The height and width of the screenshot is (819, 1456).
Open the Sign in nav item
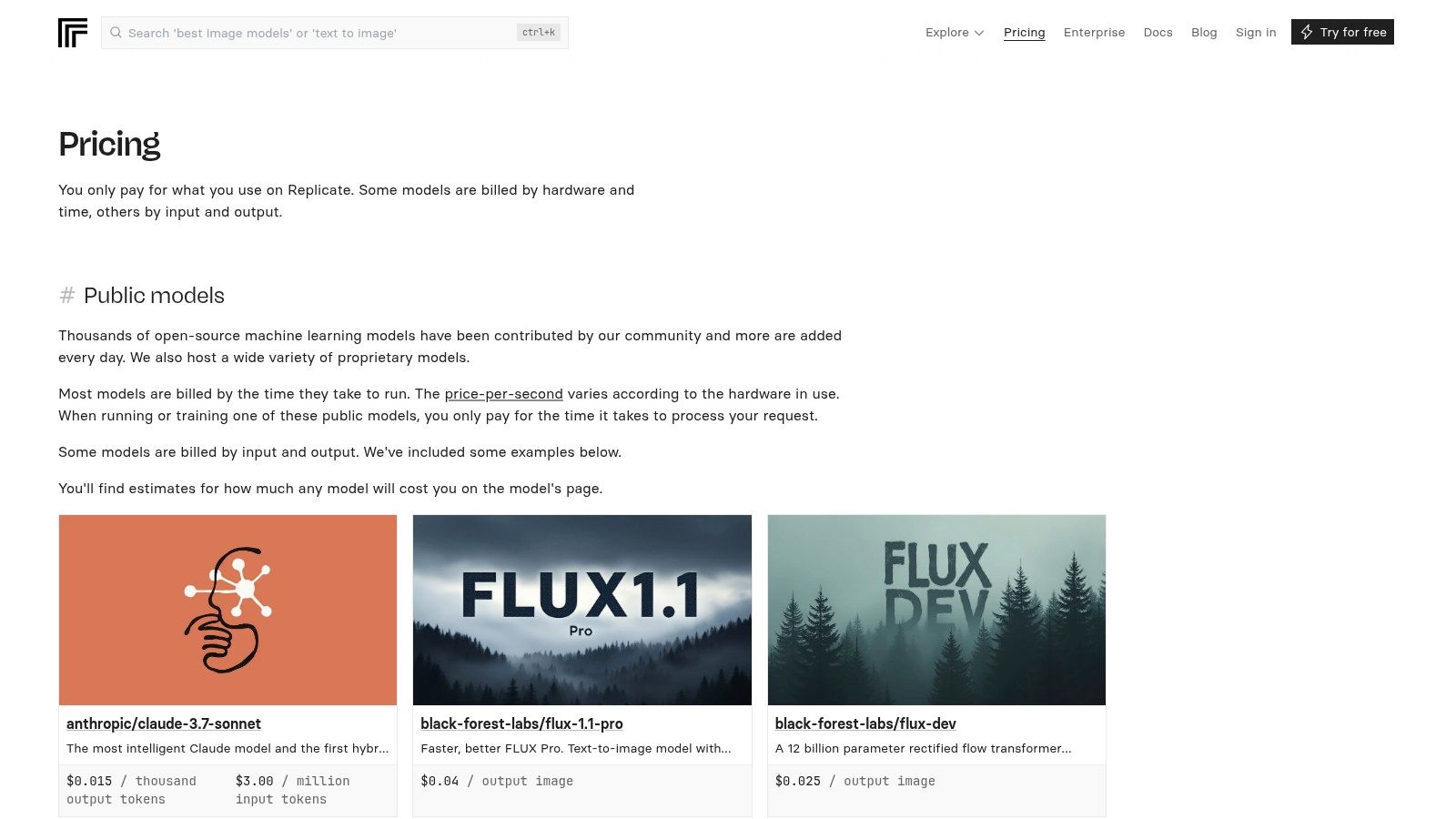pyautogui.click(x=1256, y=32)
